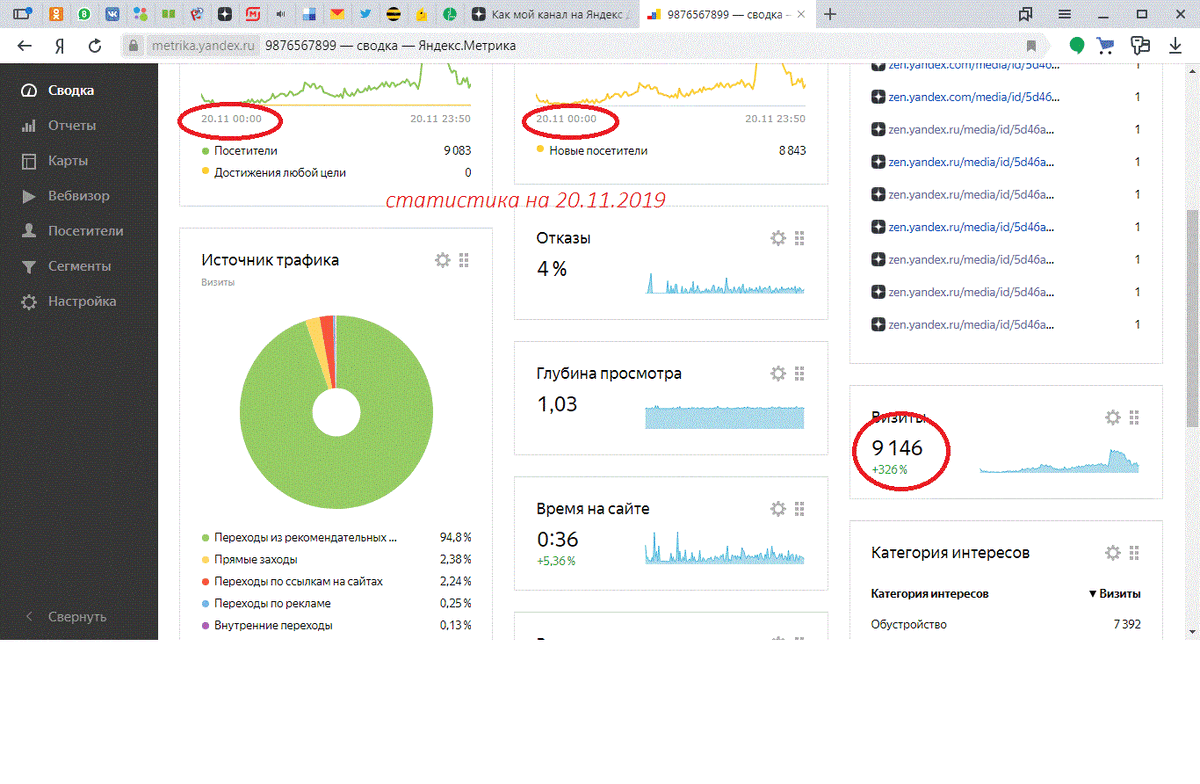Open settings gear of Отказы widget
The height and width of the screenshot is (784, 1200).
click(x=778, y=238)
